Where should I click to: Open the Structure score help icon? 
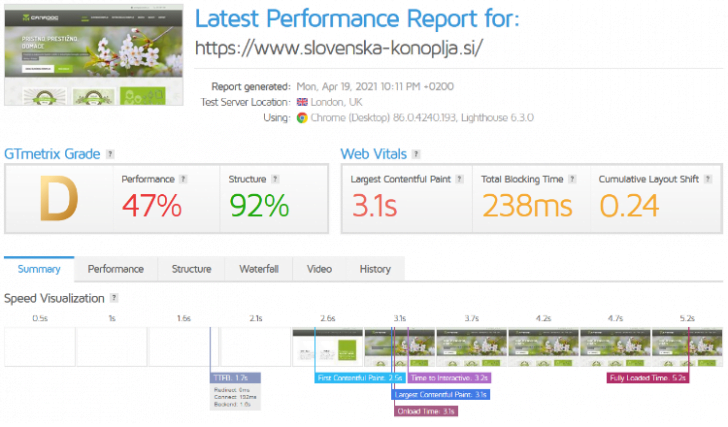[x=275, y=179]
